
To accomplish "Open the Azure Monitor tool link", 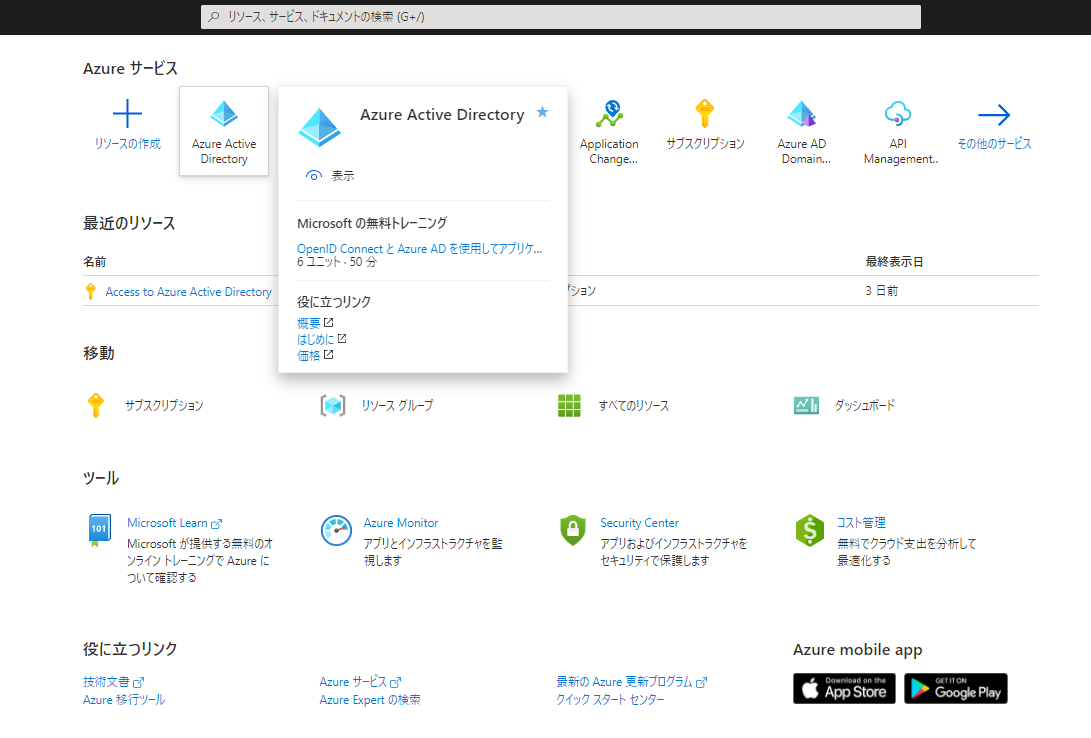I will click(x=401, y=523).
